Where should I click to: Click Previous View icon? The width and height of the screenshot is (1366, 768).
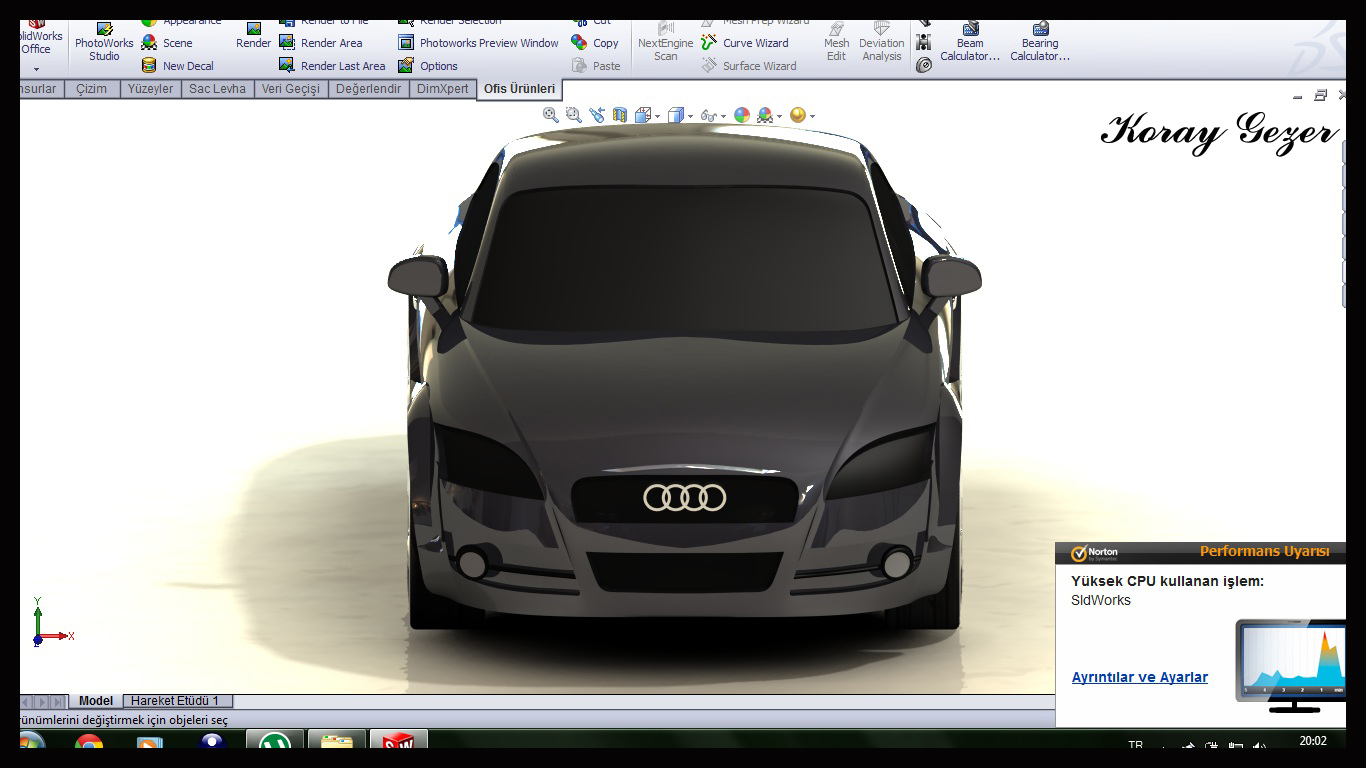coord(597,115)
